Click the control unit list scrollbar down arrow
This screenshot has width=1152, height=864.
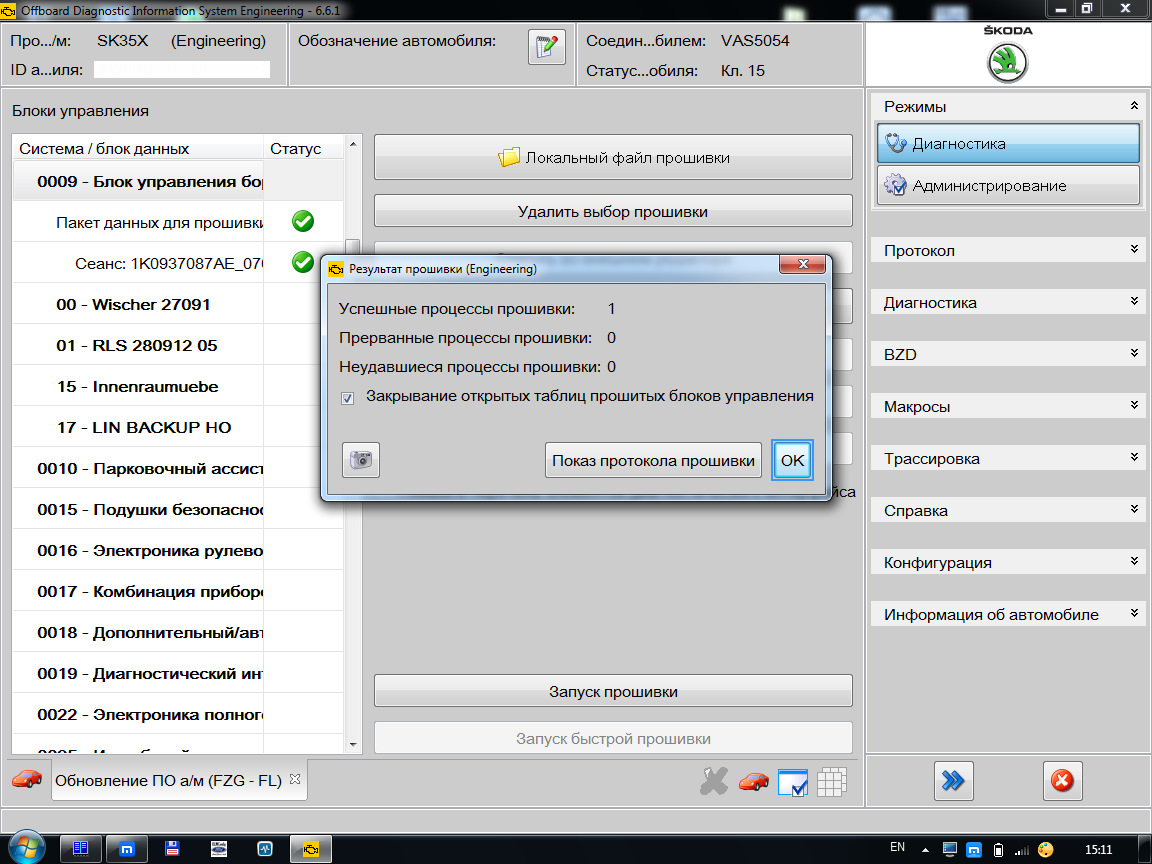click(x=353, y=744)
